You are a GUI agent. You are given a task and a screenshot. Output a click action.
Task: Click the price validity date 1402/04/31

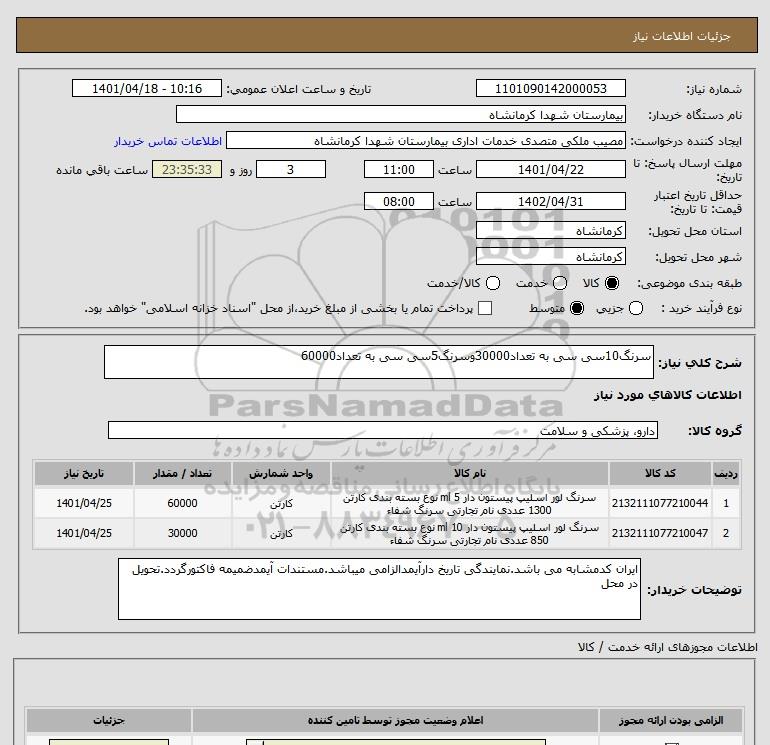(x=550, y=201)
